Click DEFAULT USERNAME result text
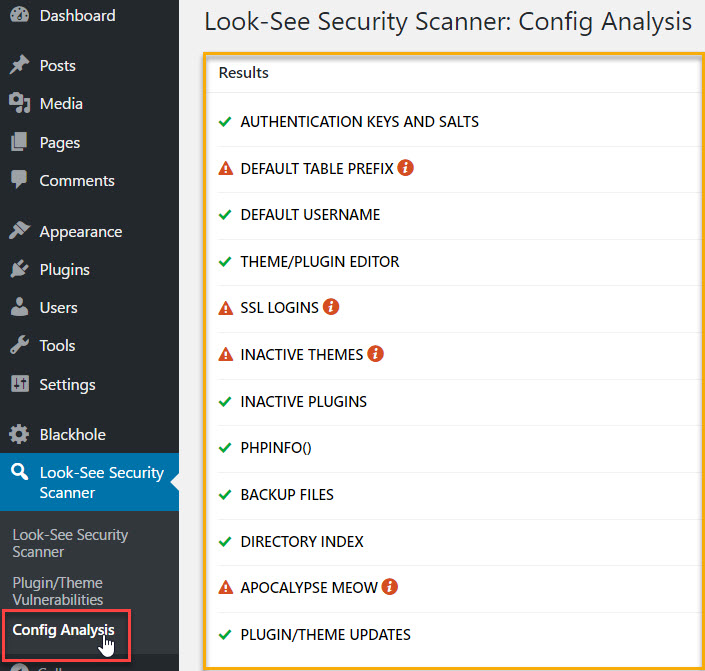Image resolution: width=705 pixels, height=671 pixels. coord(310,215)
